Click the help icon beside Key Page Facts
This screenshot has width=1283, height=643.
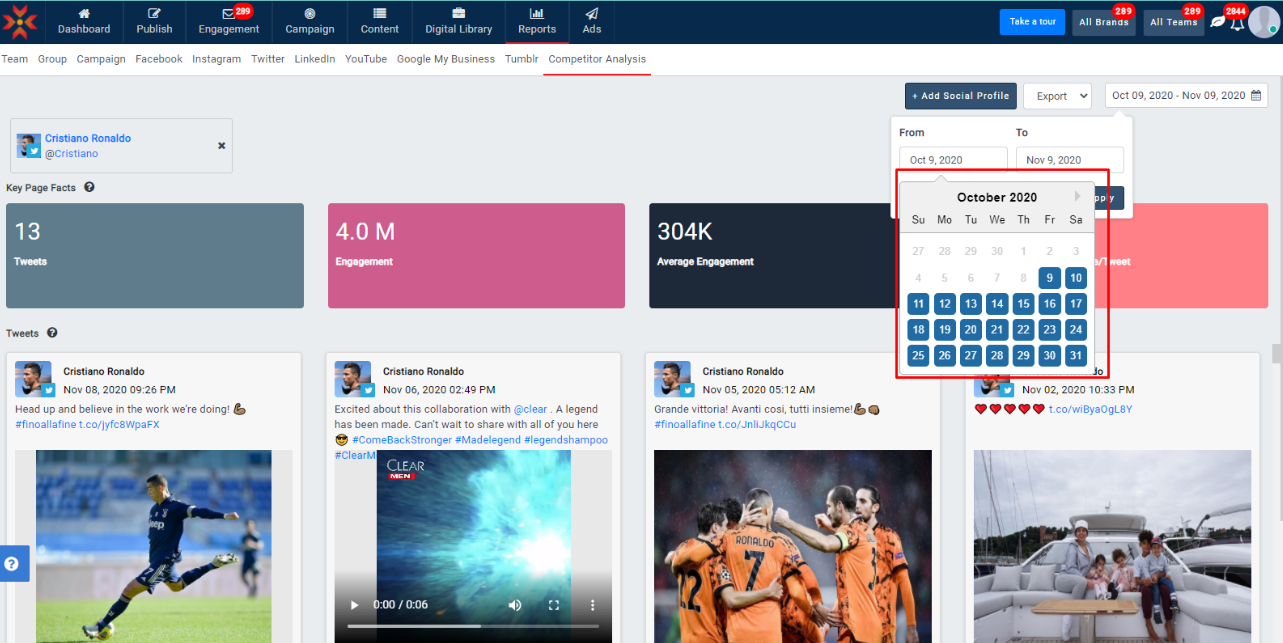pos(89,187)
